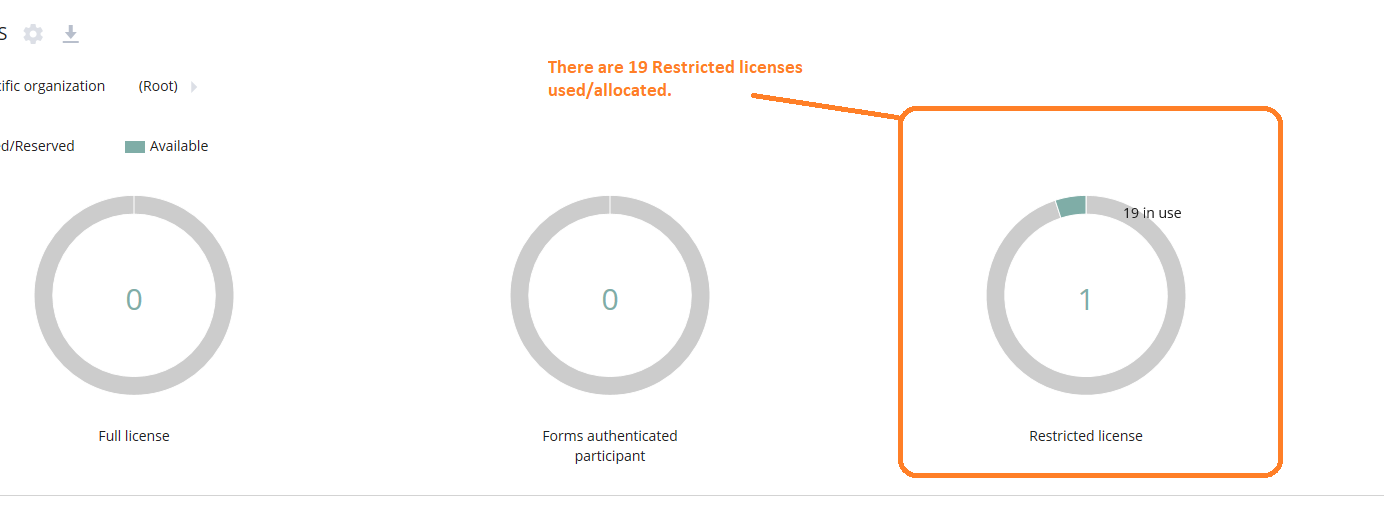
Task: Select the (Root) organization label
Action: 158,86
